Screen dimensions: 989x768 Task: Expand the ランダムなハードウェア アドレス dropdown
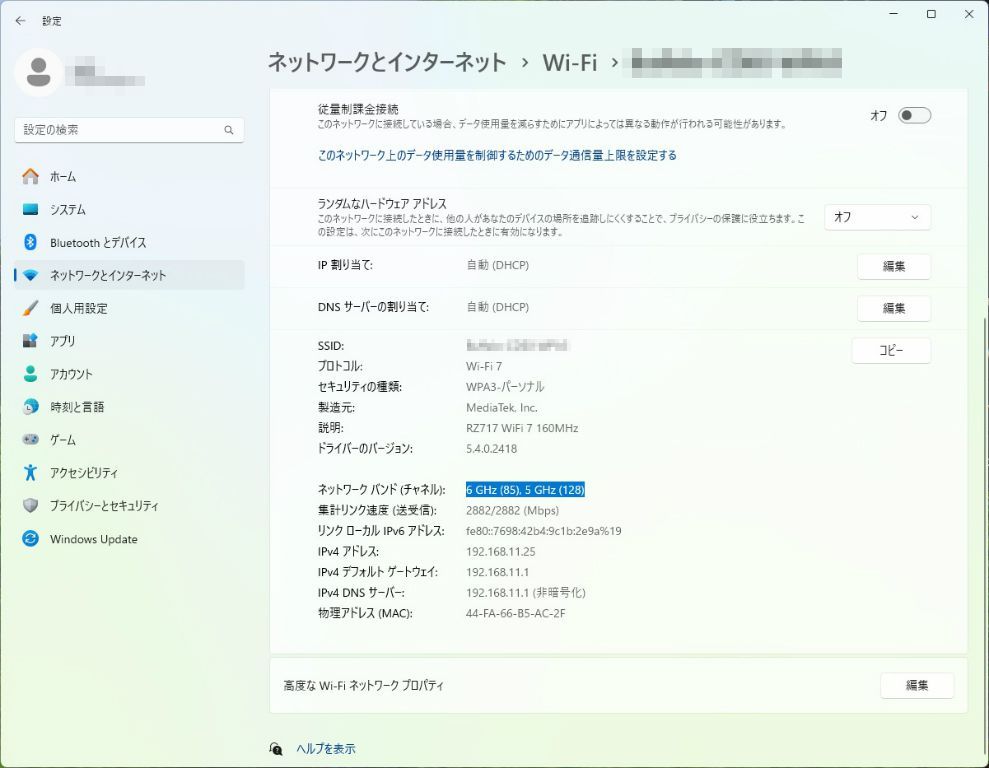point(877,217)
